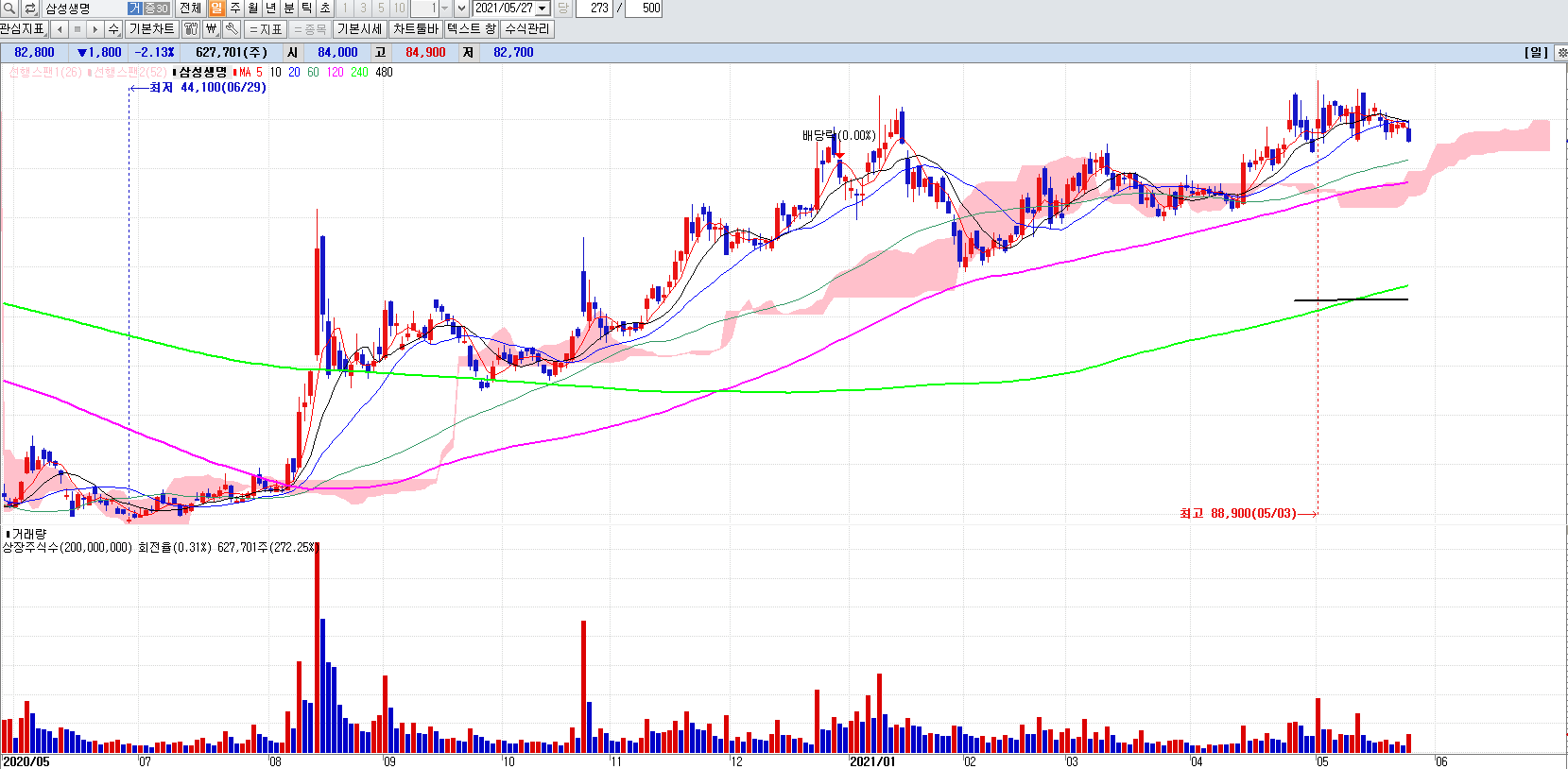
Task: Toggle 전체 view button
Action: click(190, 9)
